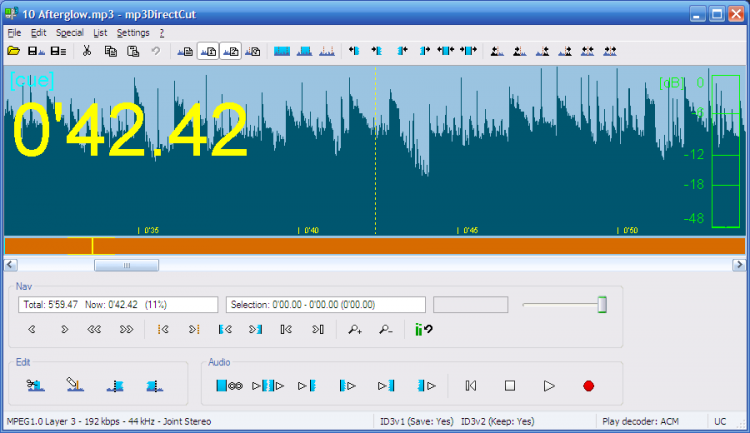The width and height of the screenshot is (750, 433).
Task: Click the double-right fast forward Nav button
Action: [127, 329]
